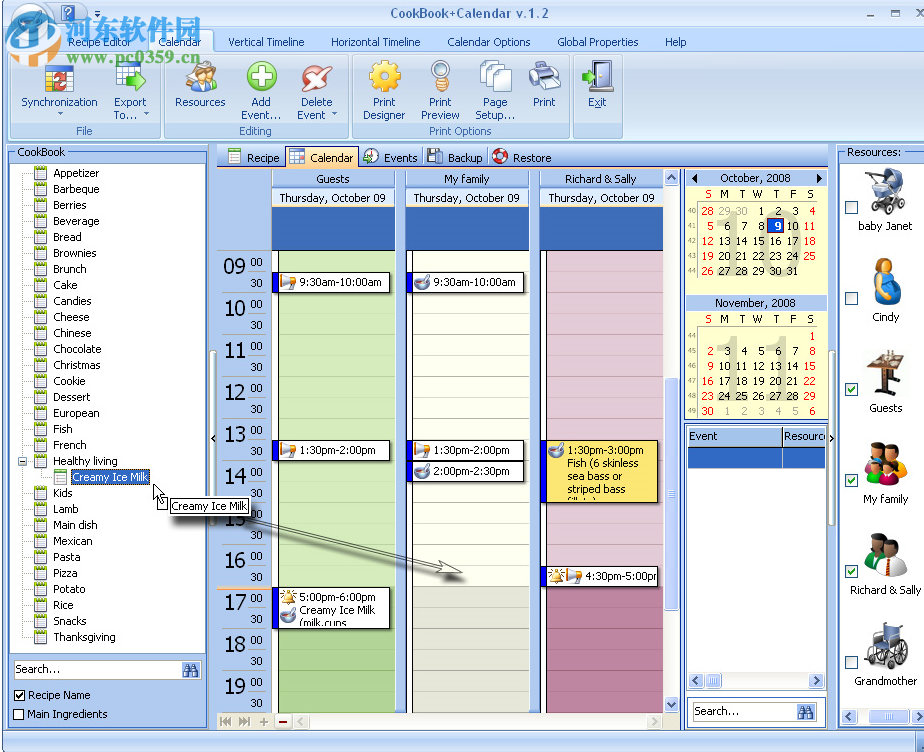Open the Help tab

[x=675, y=42]
